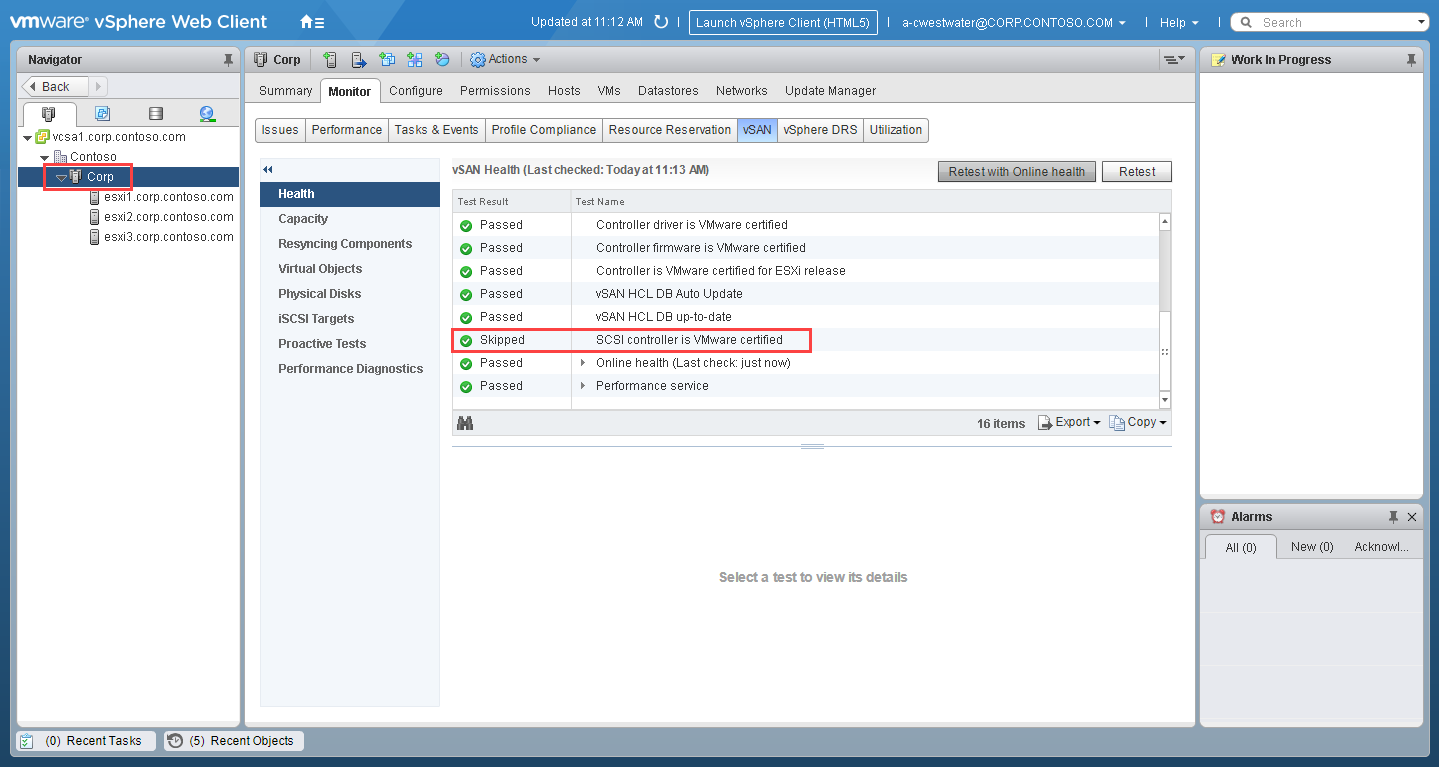
Task: Expand the Online health test row
Action: (x=583, y=363)
